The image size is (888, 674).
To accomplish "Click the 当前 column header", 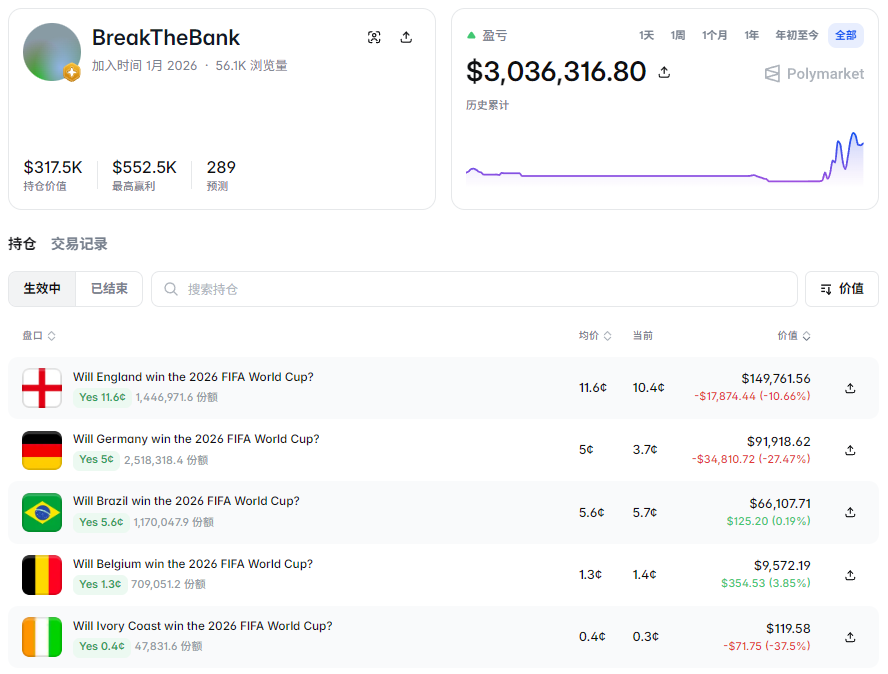I will coord(642,336).
